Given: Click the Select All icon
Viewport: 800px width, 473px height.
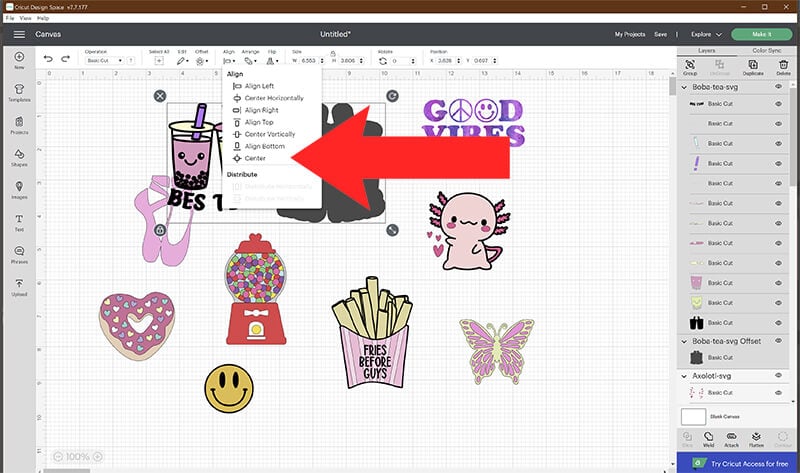Looking at the screenshot, I should click(159, 61).
